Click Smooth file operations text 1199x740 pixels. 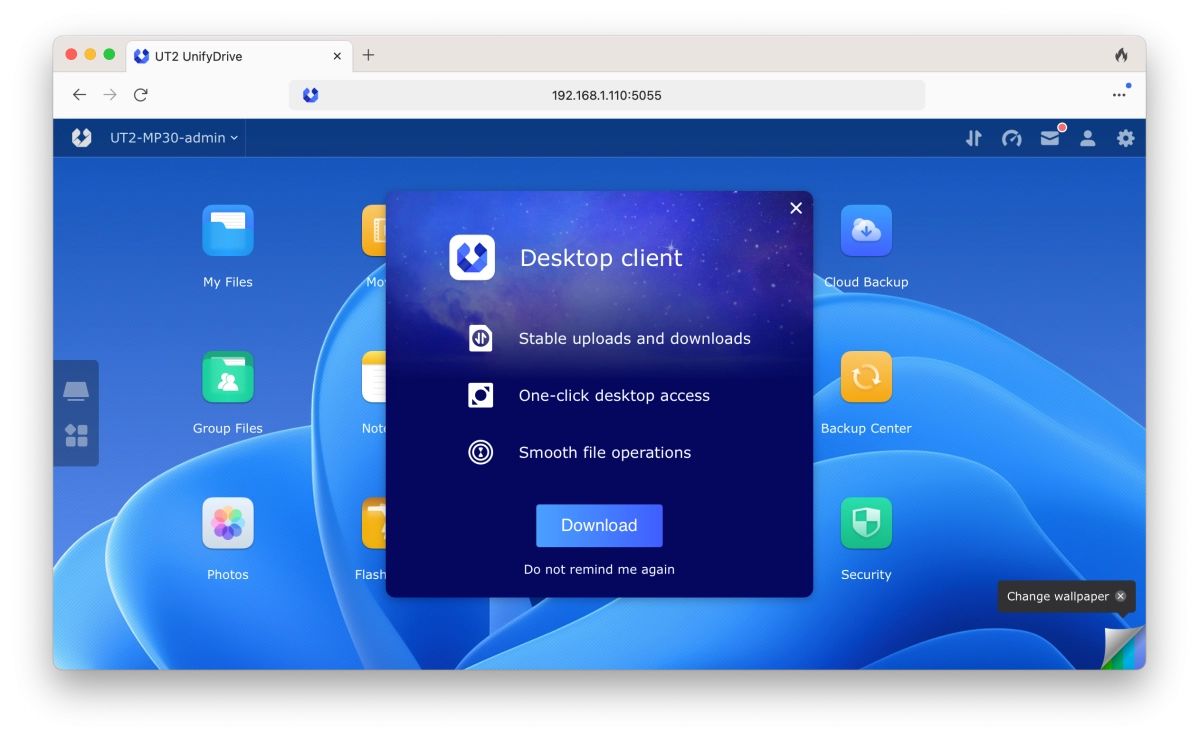(x=605, y=453)
